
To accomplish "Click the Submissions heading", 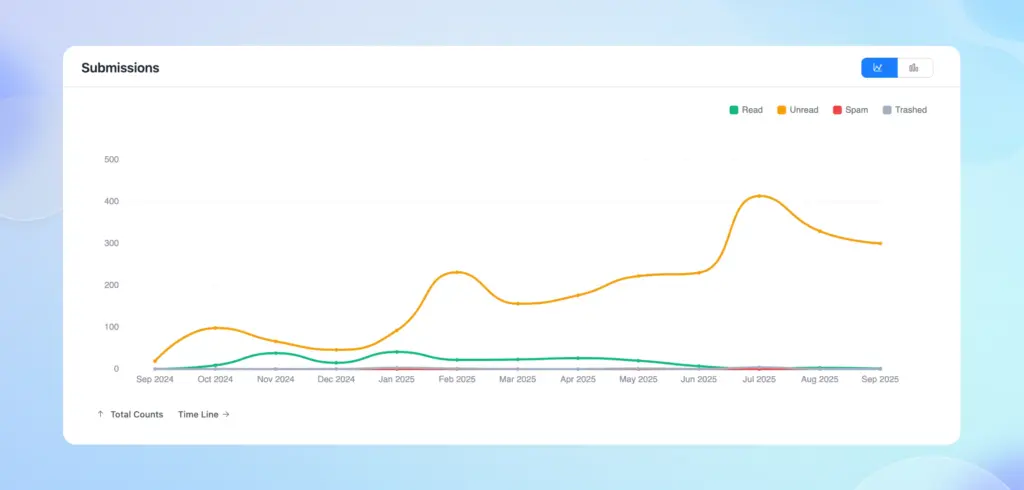I will [120, 68].
